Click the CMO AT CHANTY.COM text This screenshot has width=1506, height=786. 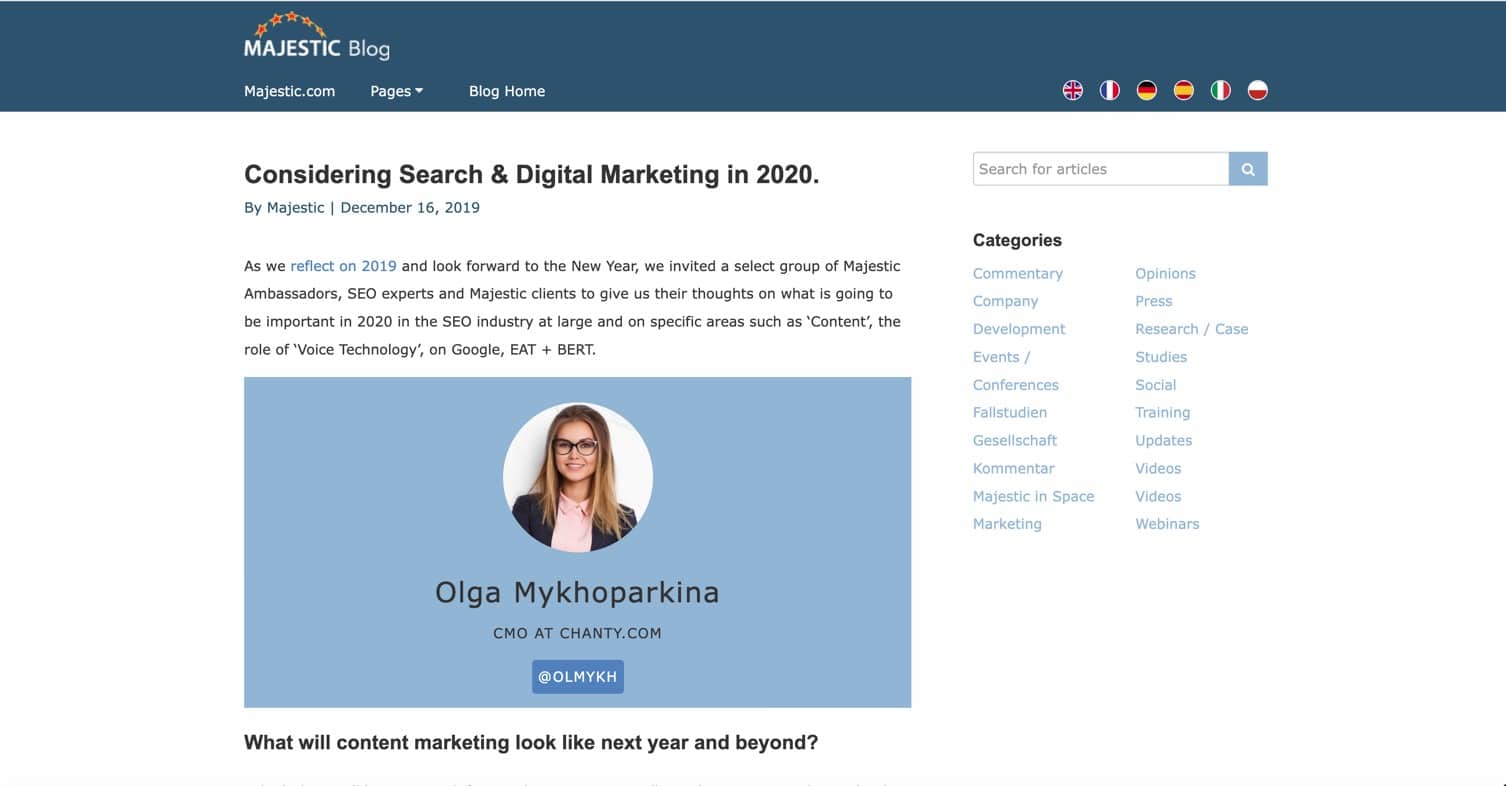pos(577,633)
